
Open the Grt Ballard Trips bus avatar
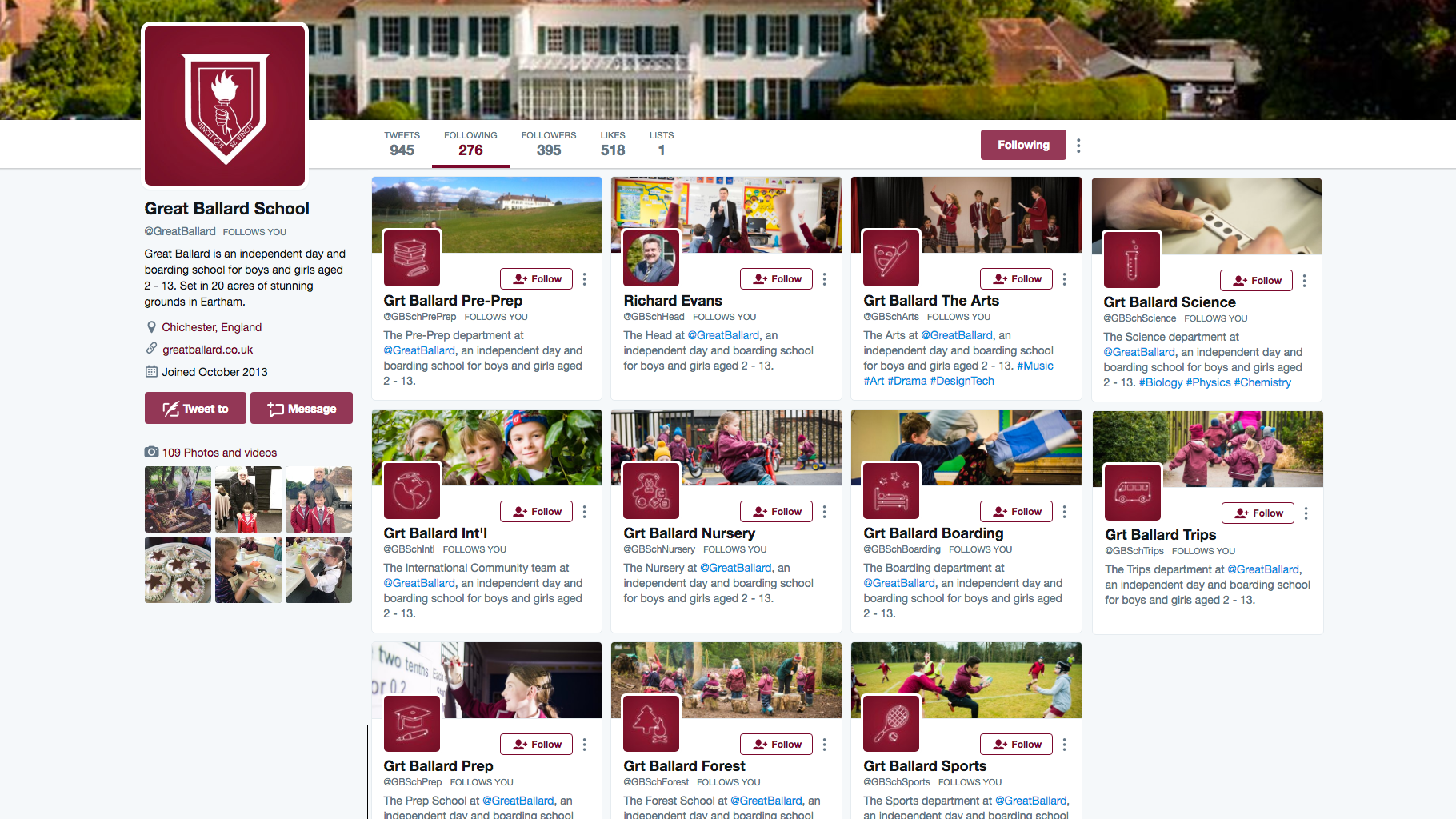pos(1133,492)
